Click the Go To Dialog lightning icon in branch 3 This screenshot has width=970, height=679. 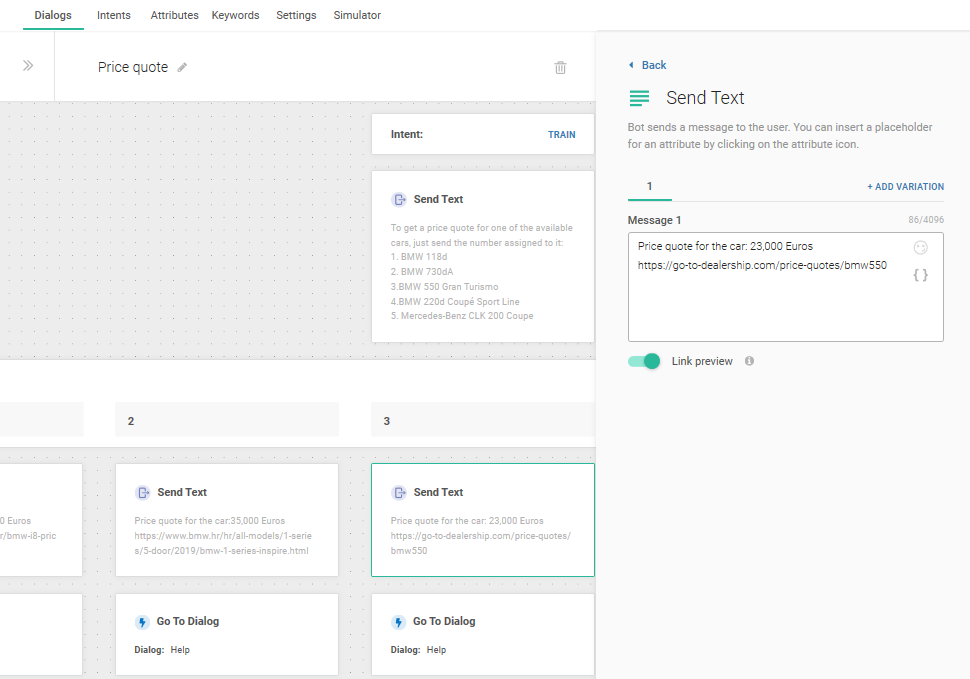click(399, 622)
